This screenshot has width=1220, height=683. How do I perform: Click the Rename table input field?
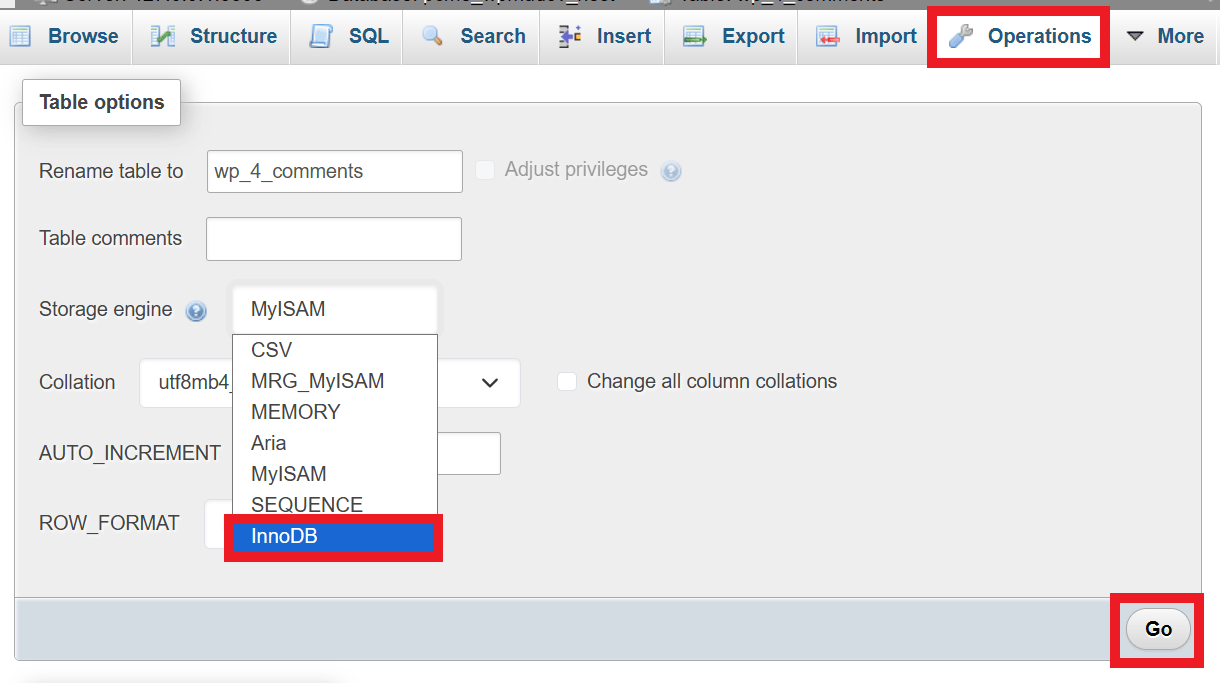[334, 171]
